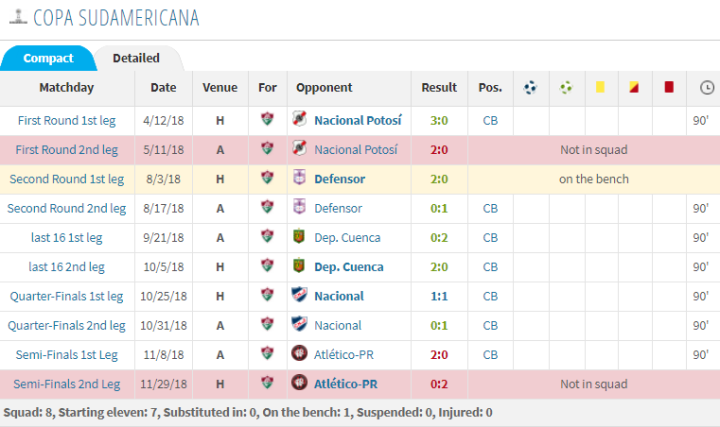Open the 1:1 result against Nacional
The image size is (720, 427).
click(x=439, y=296)
